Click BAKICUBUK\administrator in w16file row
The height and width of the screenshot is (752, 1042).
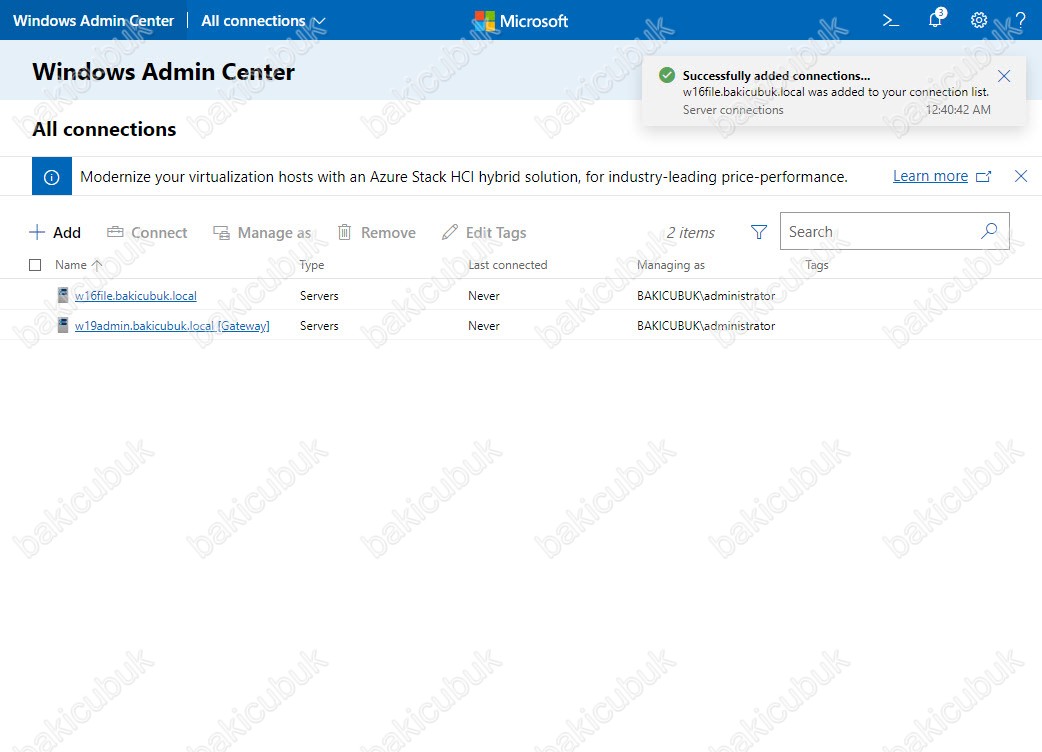[x=706, y=296]
